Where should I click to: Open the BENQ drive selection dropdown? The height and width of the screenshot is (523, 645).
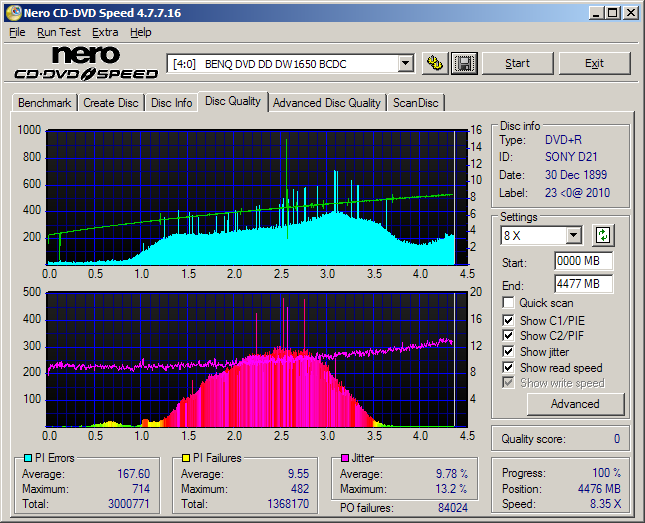pos(405,63)
